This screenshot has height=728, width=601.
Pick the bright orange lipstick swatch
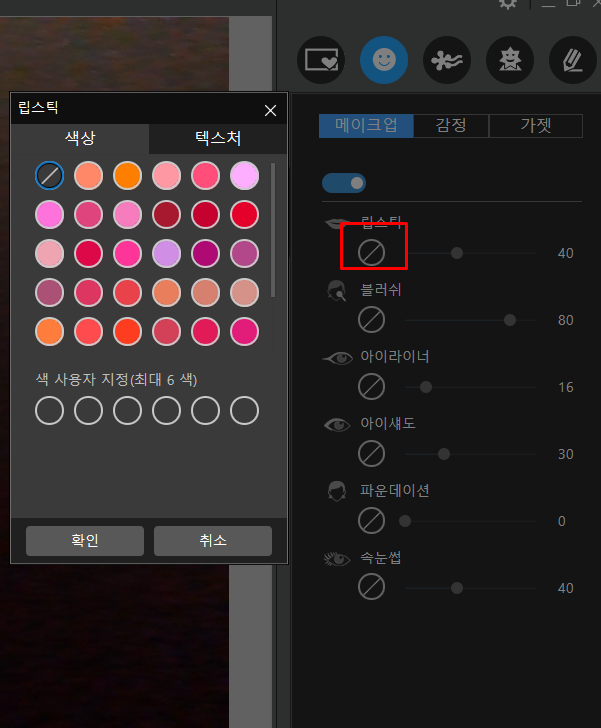[x=127, y=176]
